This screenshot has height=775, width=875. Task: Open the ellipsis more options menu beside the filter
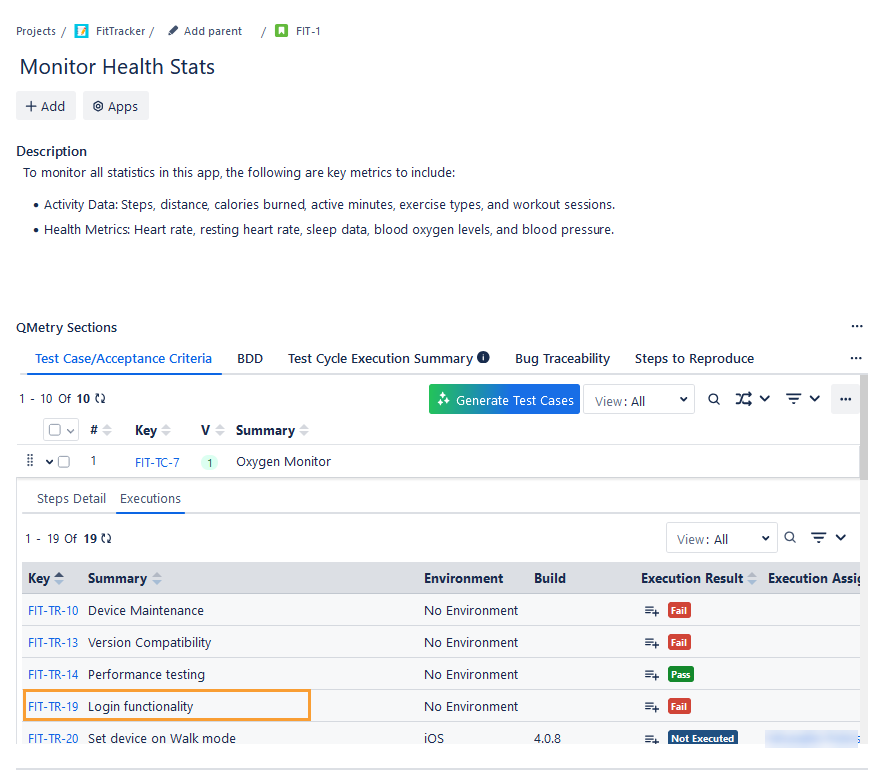[845, 398]
